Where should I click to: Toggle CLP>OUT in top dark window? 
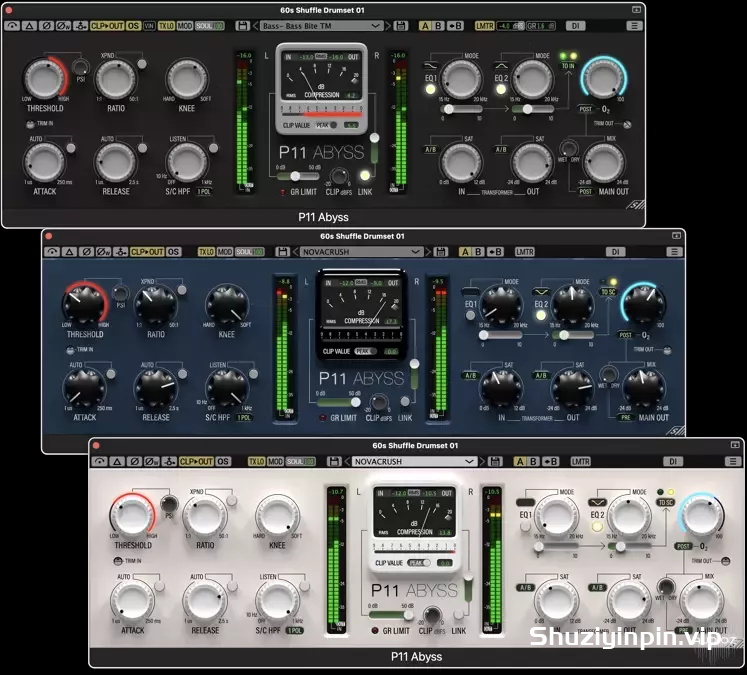click(107, 26)
